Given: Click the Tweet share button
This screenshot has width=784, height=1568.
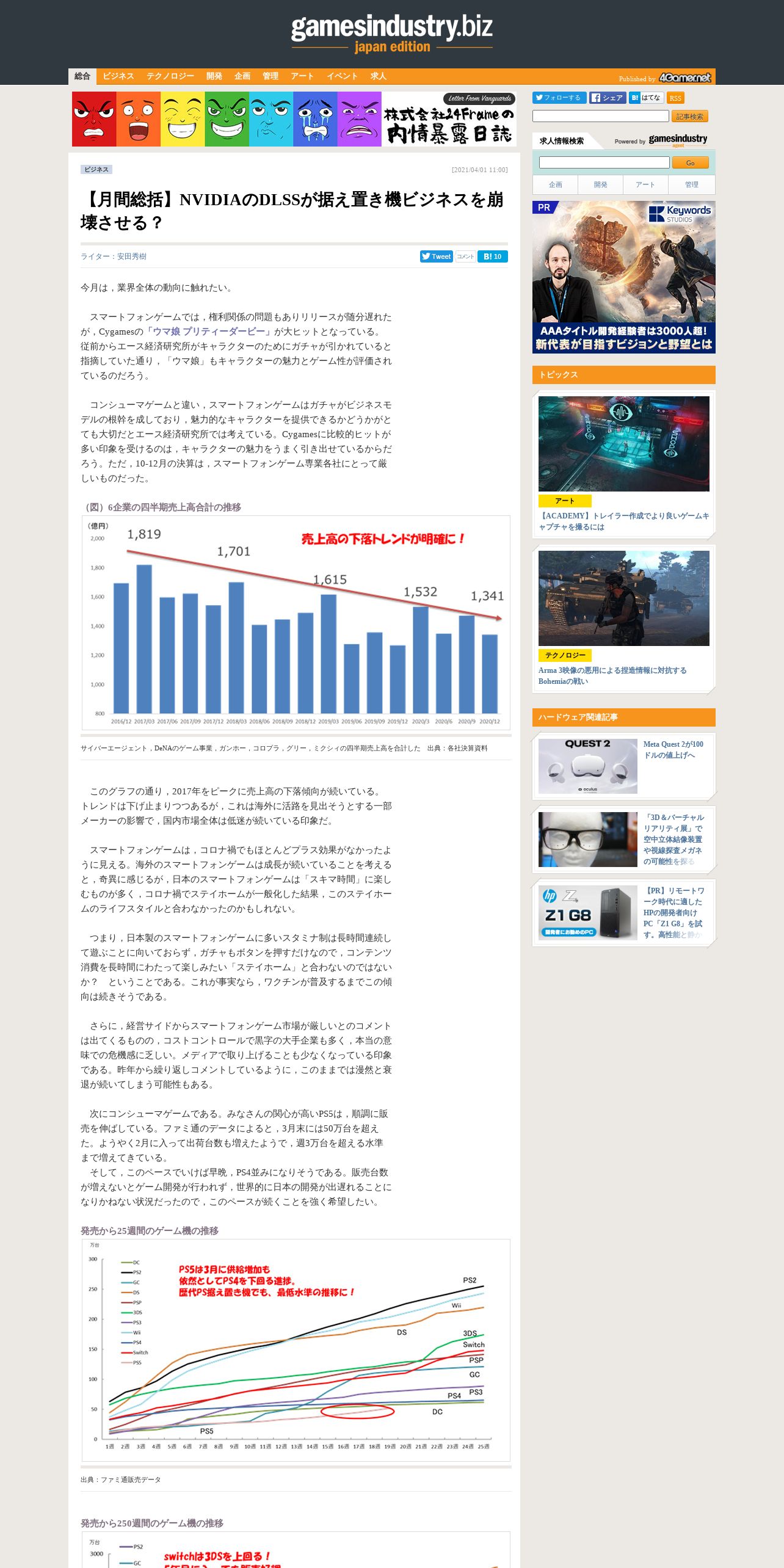Looking at the screenshot, I should pyautogui.click(x=436, y=256).
